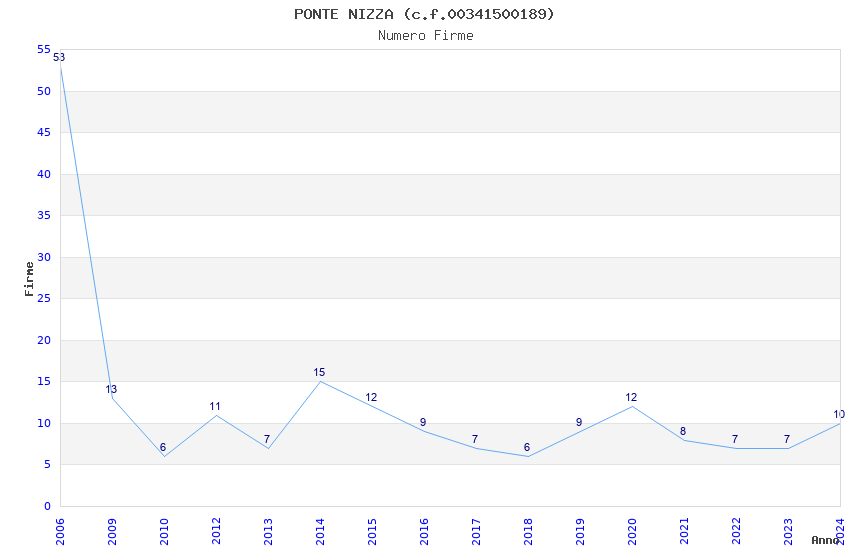Click the 2010 year label on x-axis
The width and height of the screenshot is (850, 550).
coord(164,531)
